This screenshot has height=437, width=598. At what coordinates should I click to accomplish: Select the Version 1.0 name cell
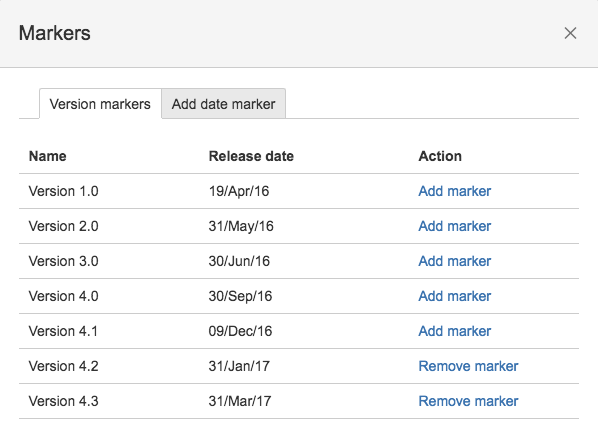coord(64,191)
